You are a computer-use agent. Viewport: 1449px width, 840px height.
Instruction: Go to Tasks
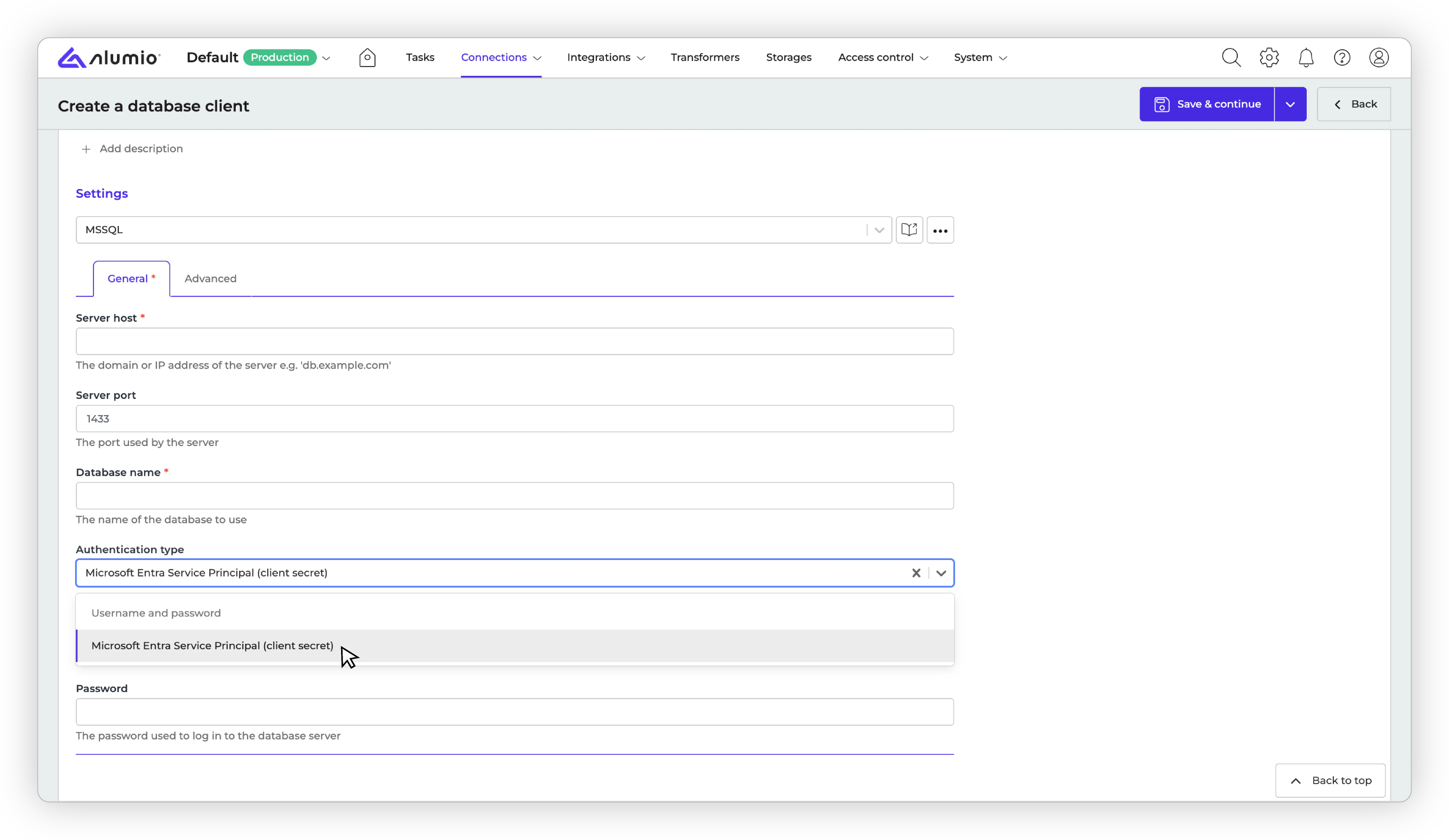420,57
